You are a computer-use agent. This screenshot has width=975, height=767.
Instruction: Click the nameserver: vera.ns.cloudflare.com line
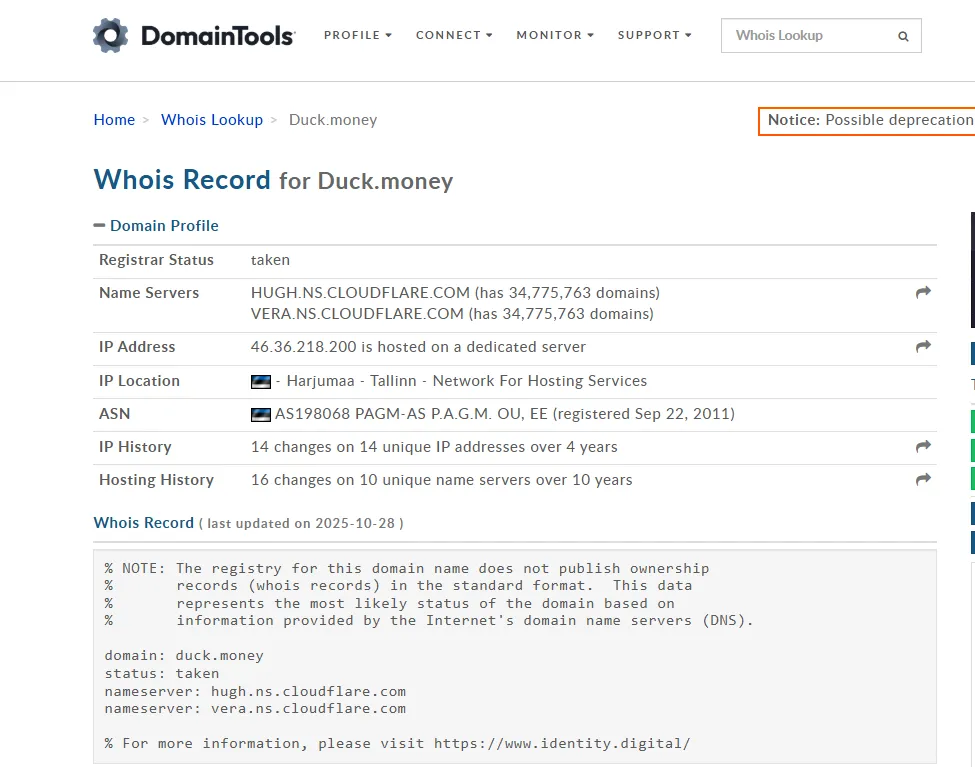click(x=255, y=709)
